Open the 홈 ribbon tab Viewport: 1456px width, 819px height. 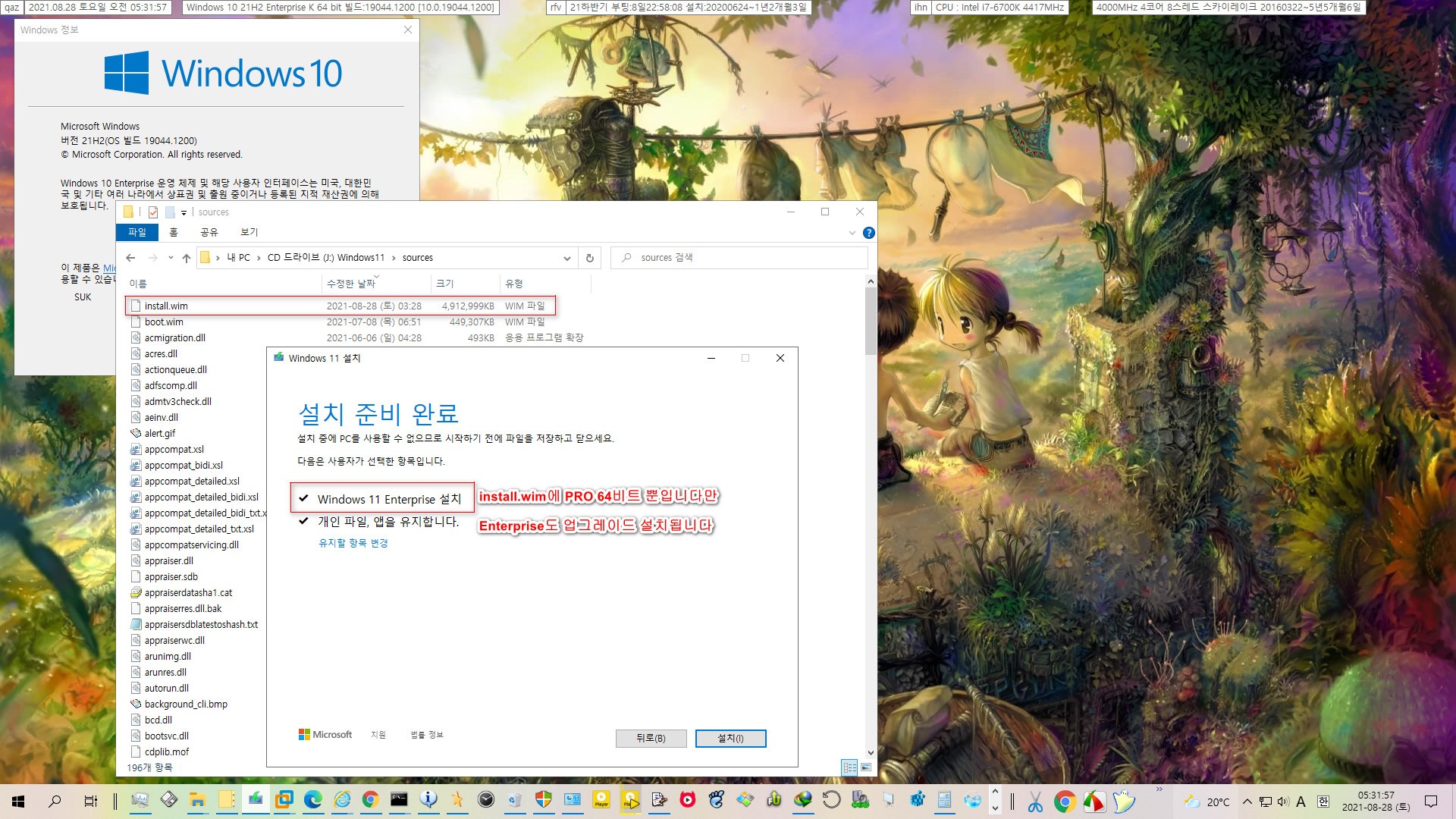pyautogui.click(x=174, y=232)
